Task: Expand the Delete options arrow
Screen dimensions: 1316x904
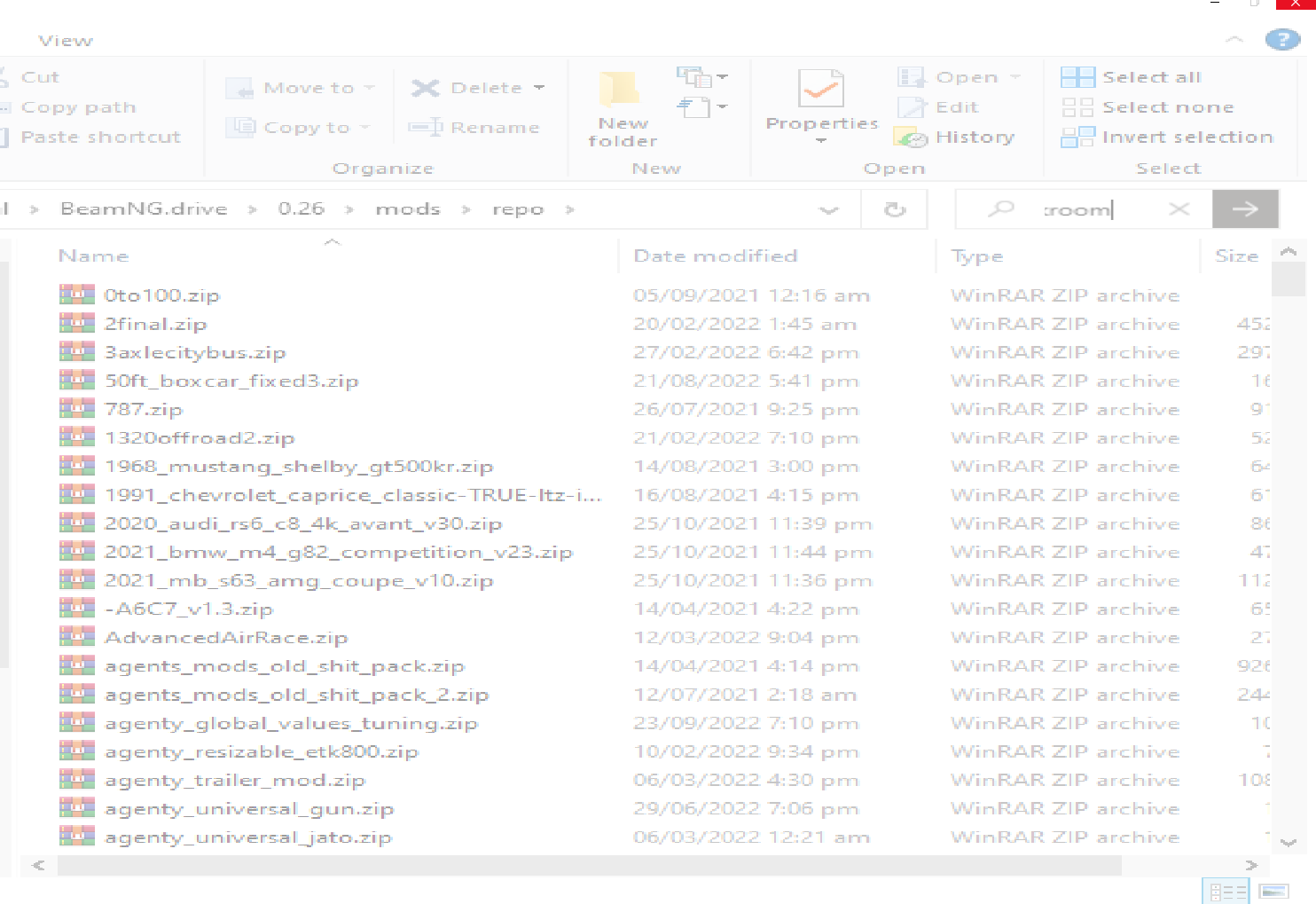Action: tap(539, 88)
